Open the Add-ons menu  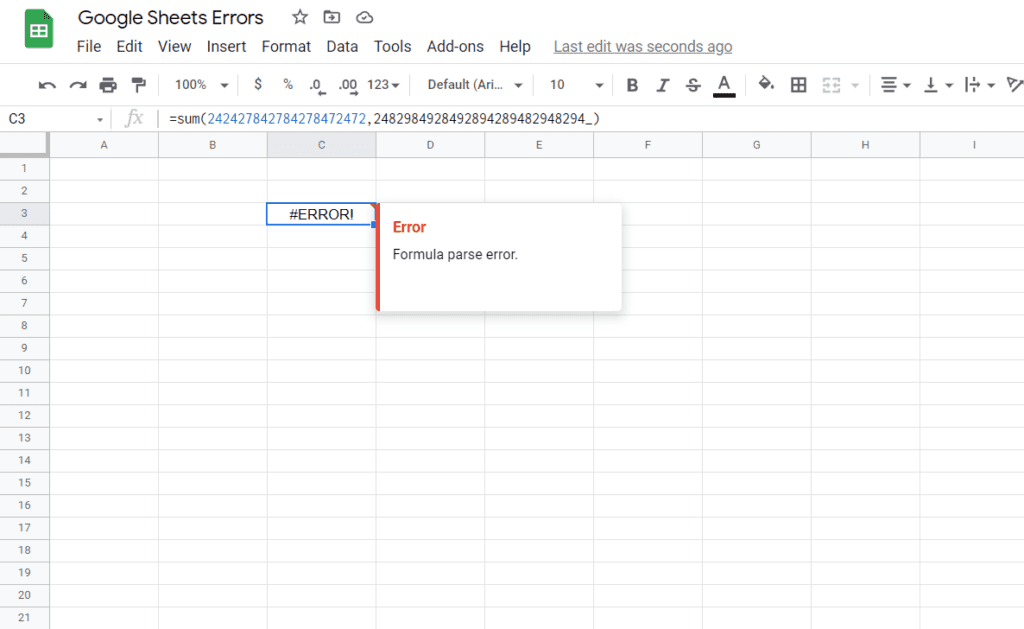pyautogui.click(x=455, y=46)
